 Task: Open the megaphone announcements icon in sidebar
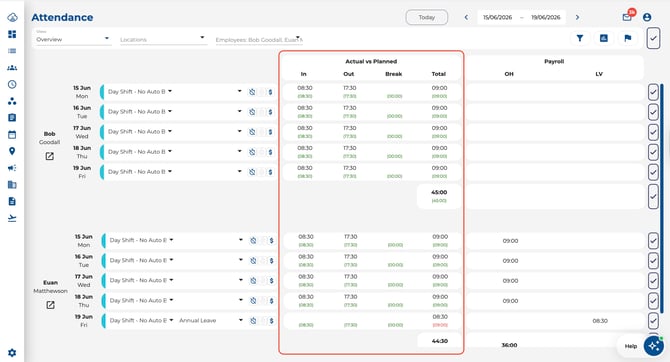click(x=12, y=168)
